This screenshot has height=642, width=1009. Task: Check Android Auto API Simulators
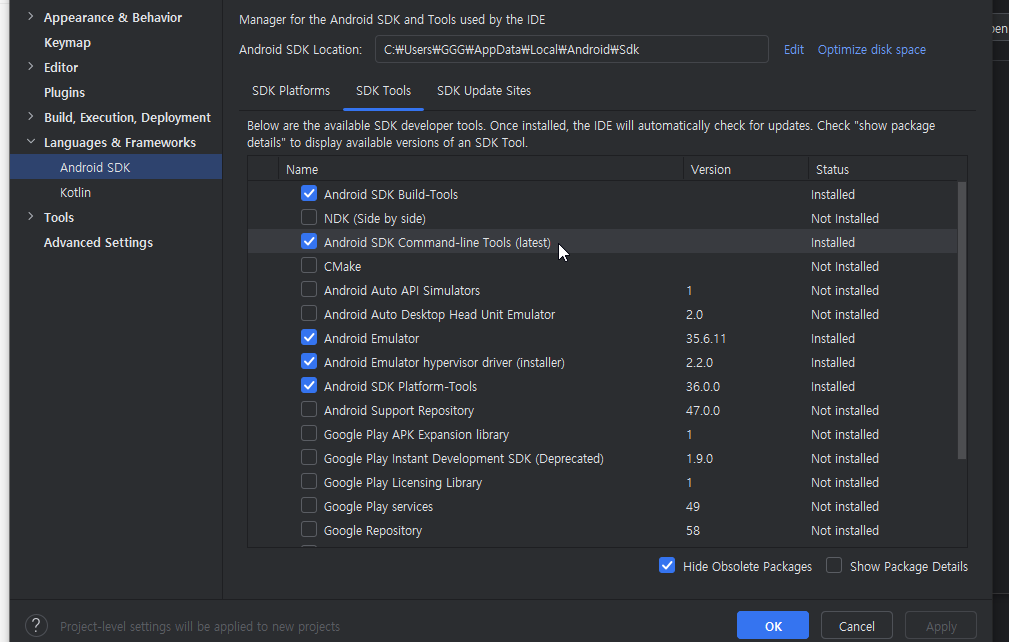coord(309,289)
